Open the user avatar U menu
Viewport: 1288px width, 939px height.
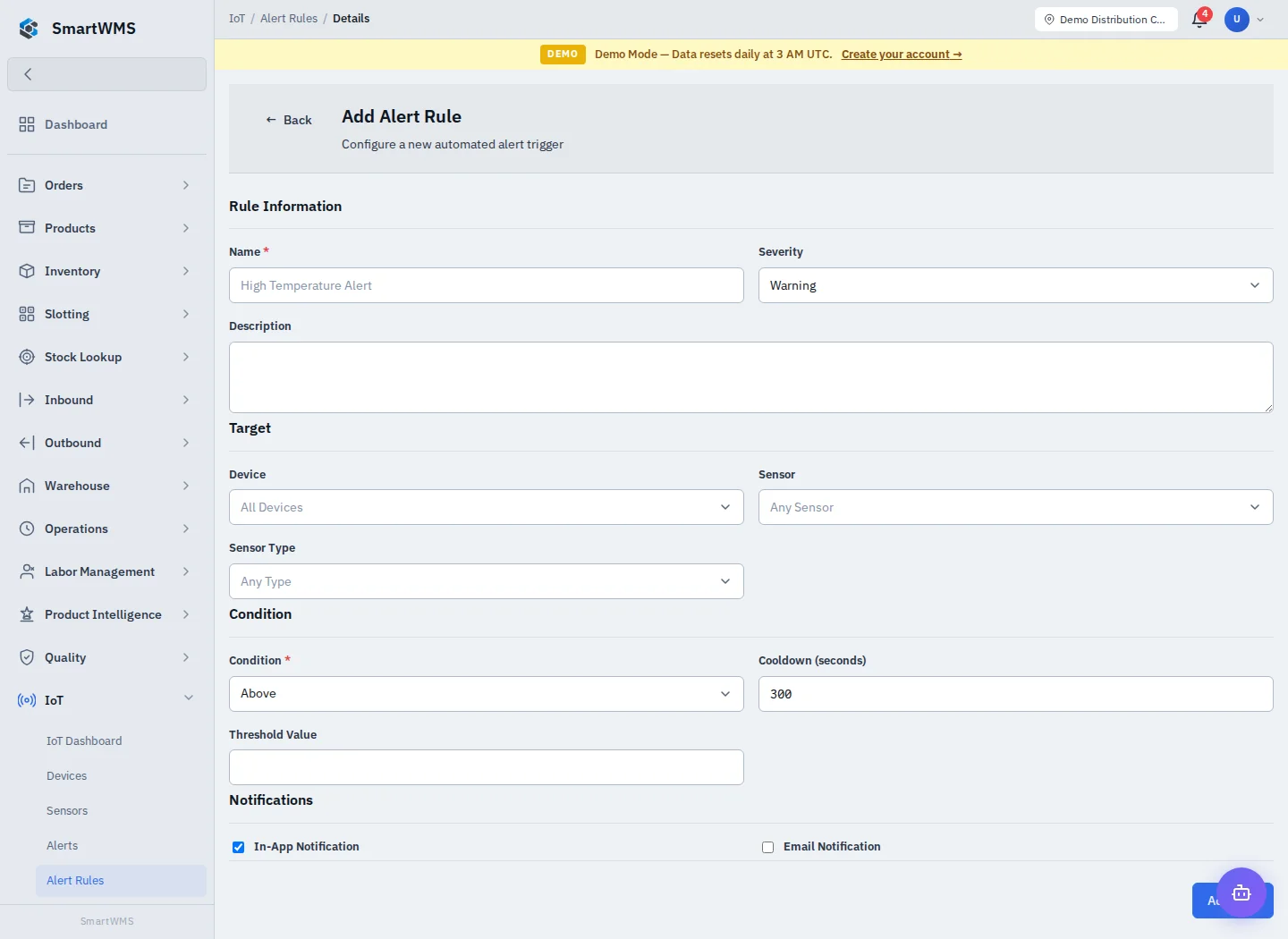click(x=1237, y=19)
